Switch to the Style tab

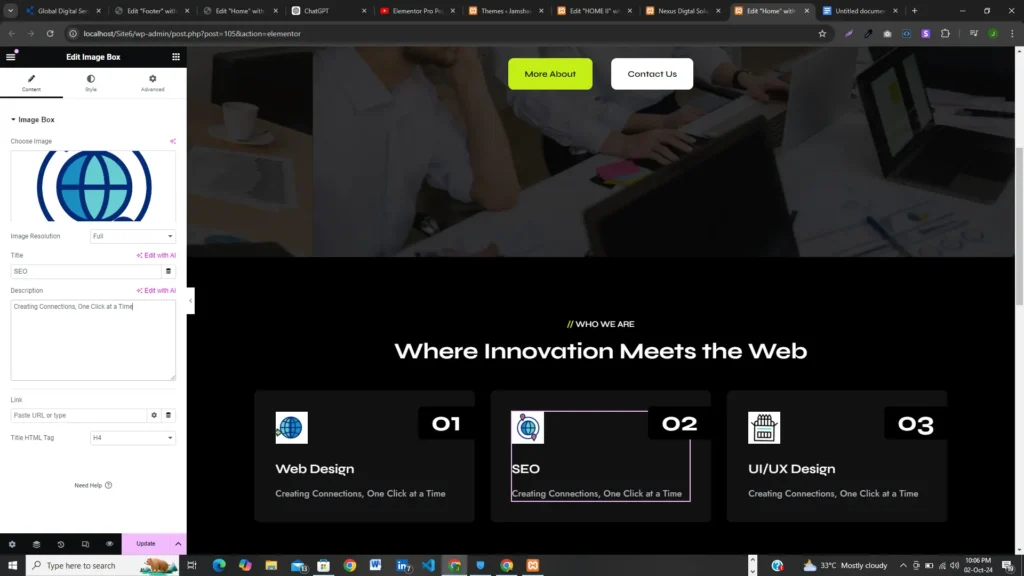[91, 83]
